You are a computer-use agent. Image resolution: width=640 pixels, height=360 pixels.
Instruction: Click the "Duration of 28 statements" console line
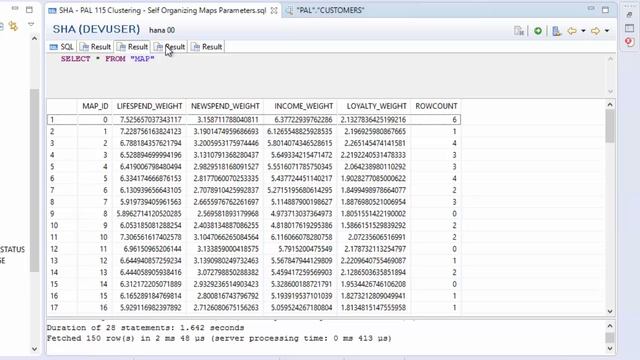pyautogui.click(x=145, y=328)
